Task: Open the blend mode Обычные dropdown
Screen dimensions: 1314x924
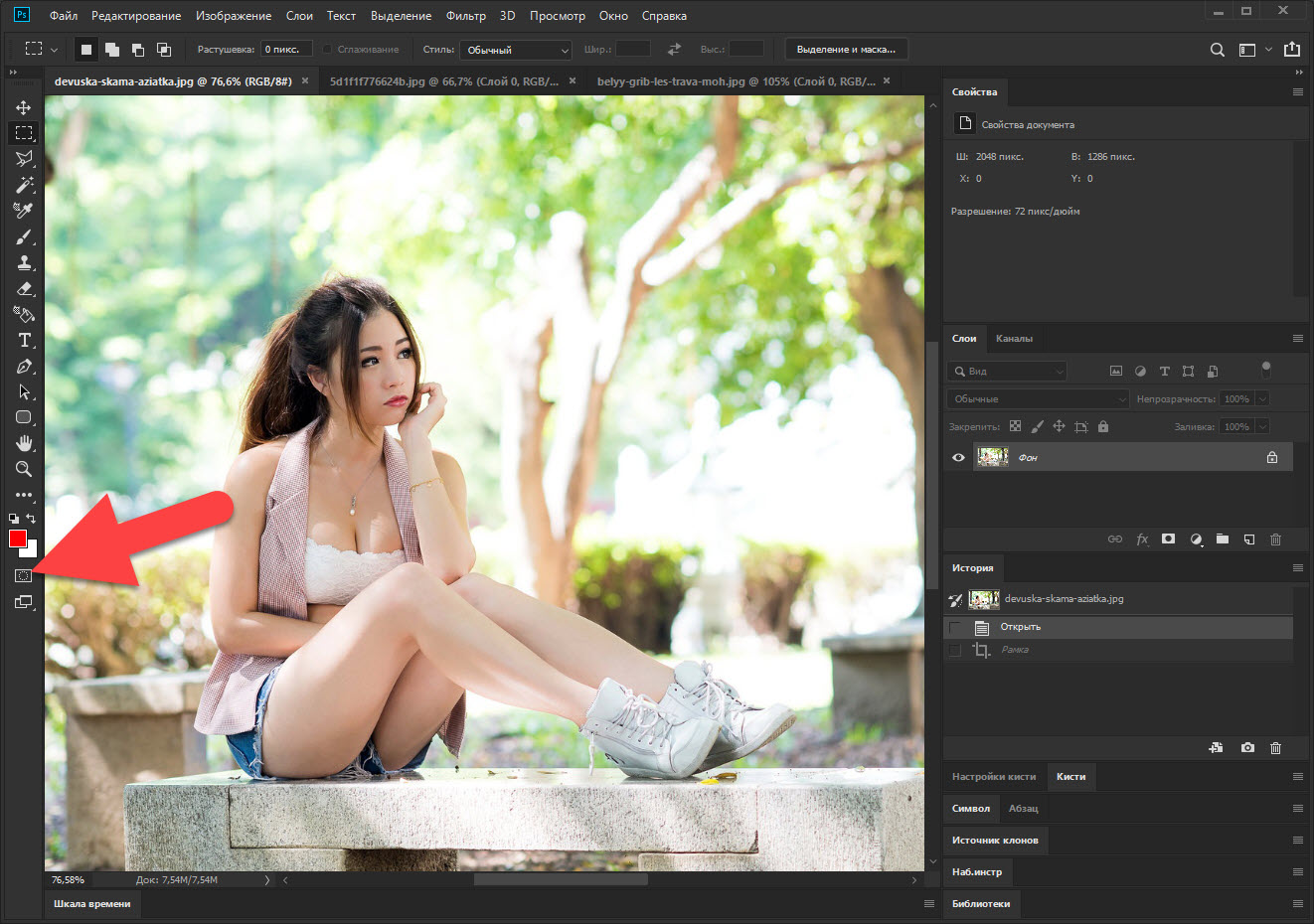Action: pos(1039,399)
